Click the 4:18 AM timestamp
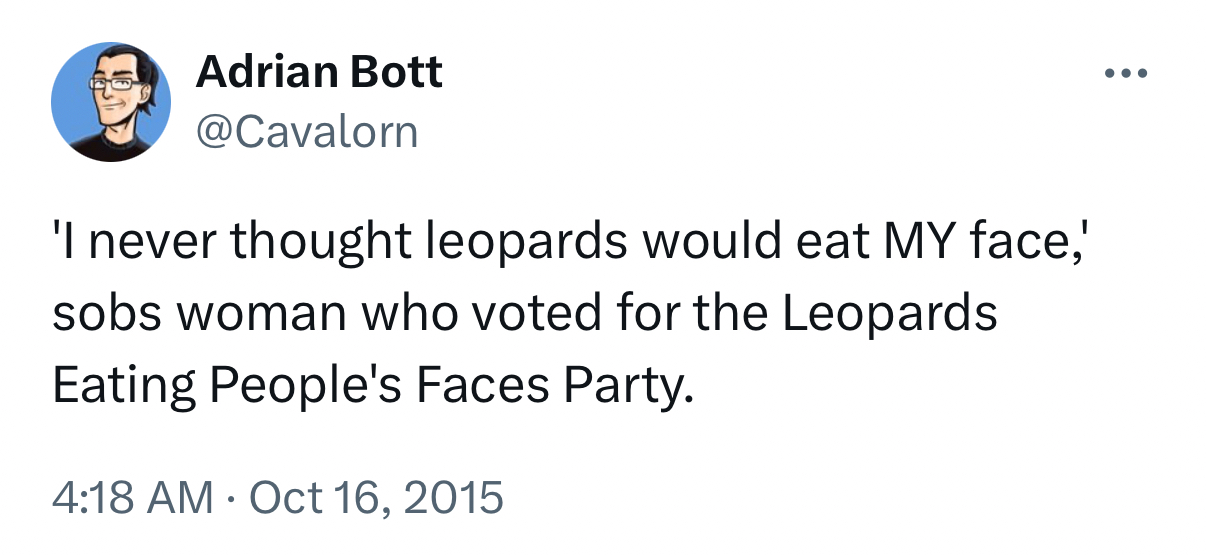The height and width of the screenshot is (555, 1206). tap(132, 497)
